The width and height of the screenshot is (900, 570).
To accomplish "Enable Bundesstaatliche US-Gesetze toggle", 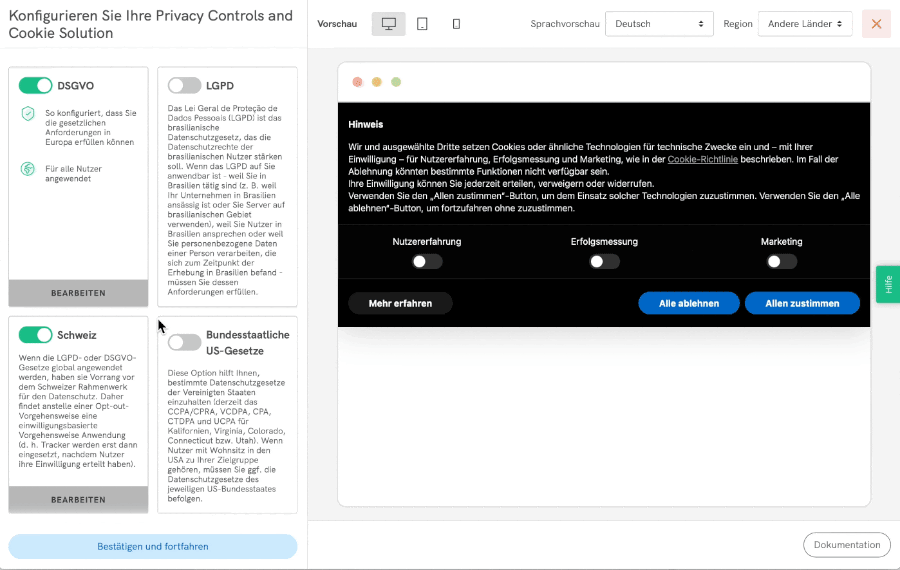I will click(184, 343).
